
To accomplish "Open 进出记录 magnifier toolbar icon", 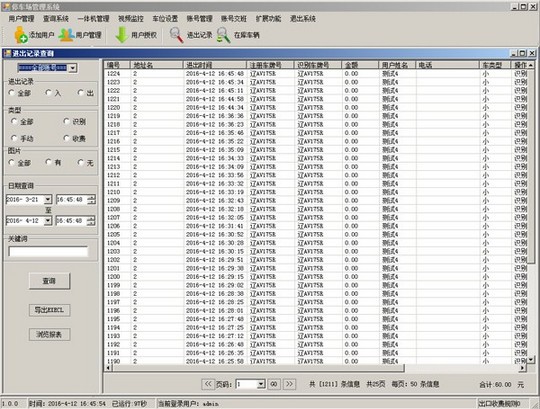I will tap(176, 35).
